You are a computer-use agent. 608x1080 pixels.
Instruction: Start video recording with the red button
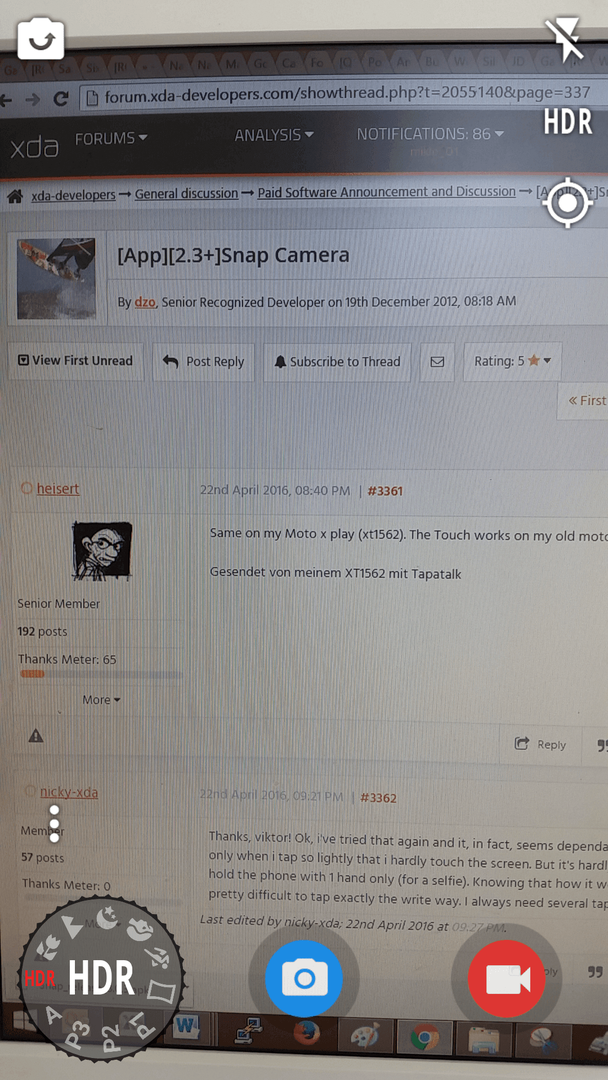pos(507,978)
